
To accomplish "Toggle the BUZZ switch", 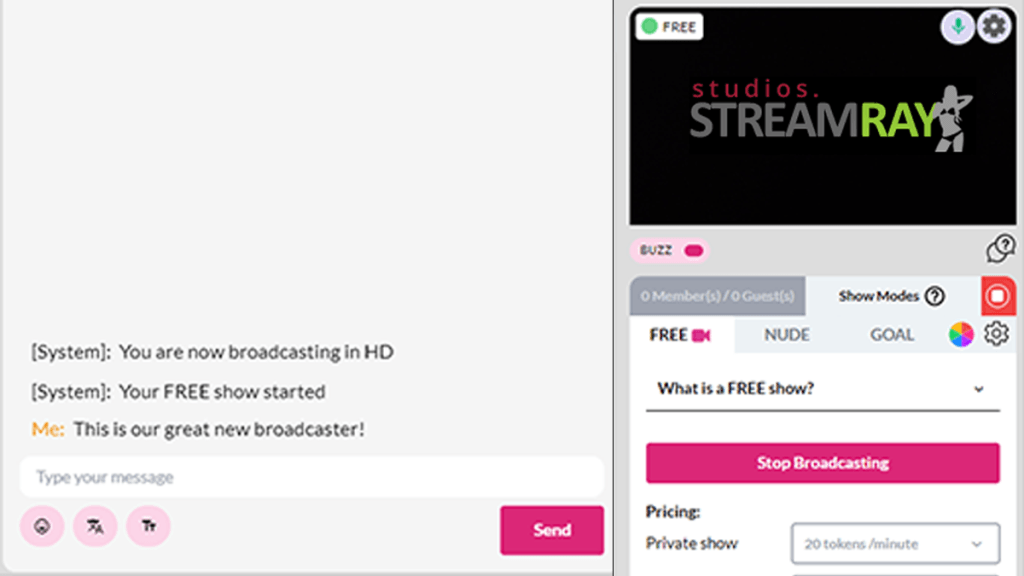I will (694, 251).
